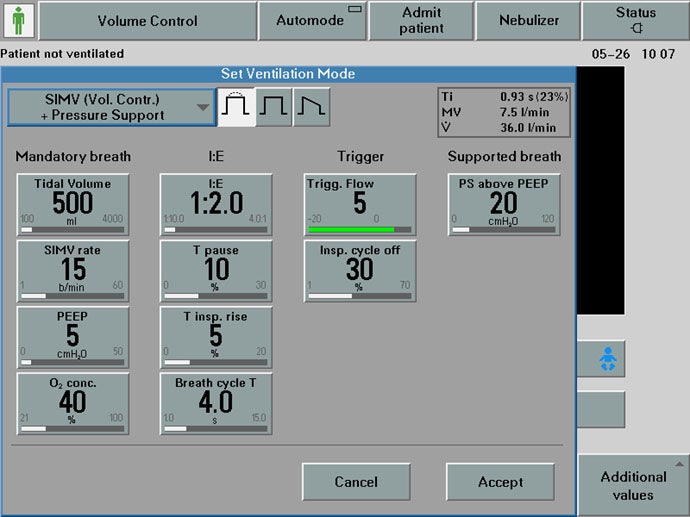
Task: Accept the ventilation mode settings
Action: click(x=500, y=482)
